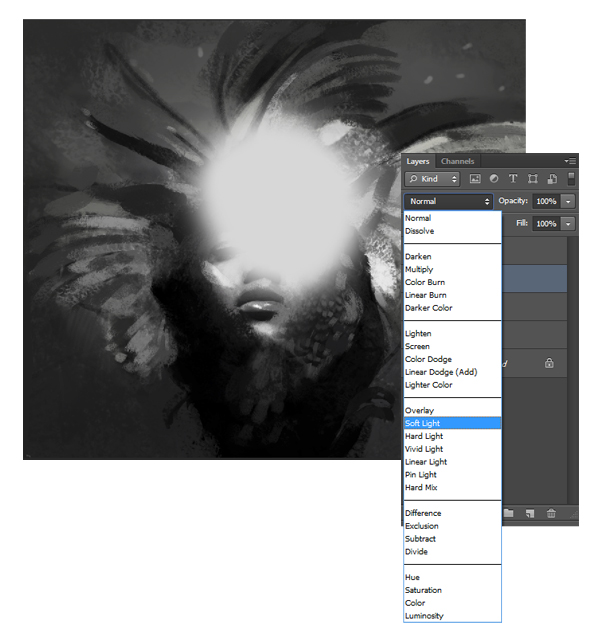Choose Hard Mix blend mode

click(452, 488)
